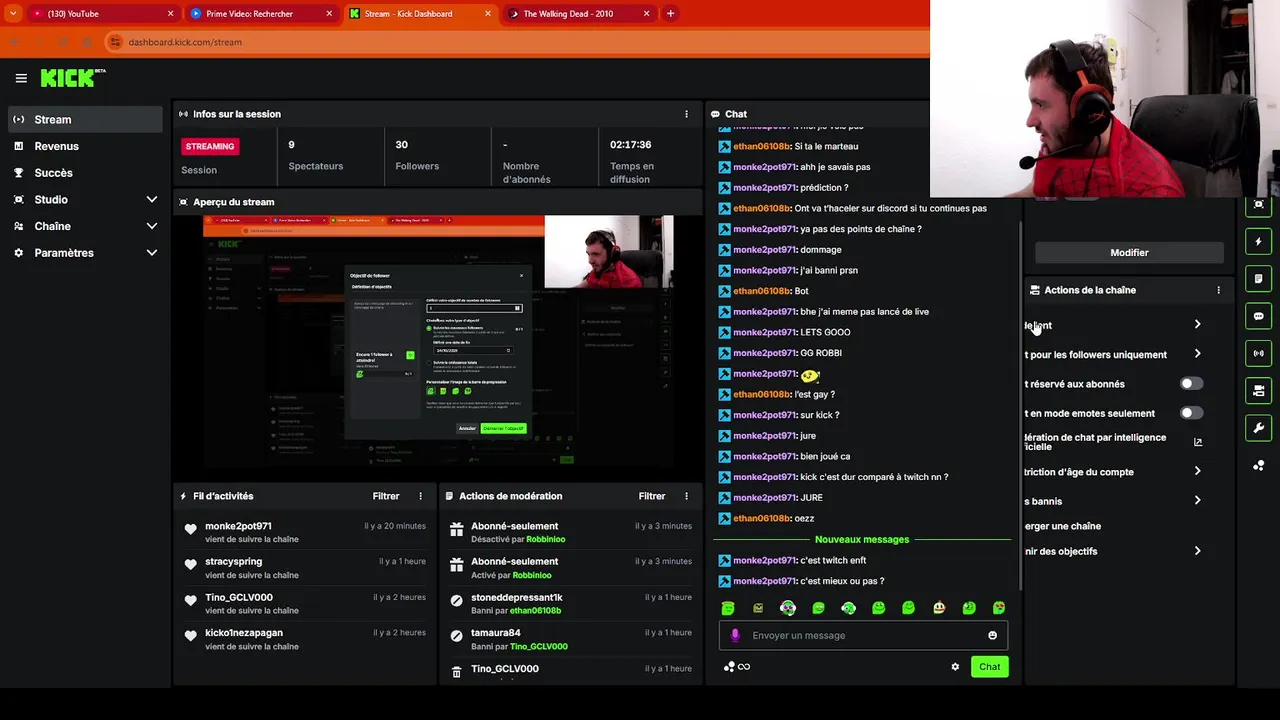The height and width of the screenshot is (720, 1280).
Task: Click the ban icon beside tamaura84
Action: tap(457, 636)
